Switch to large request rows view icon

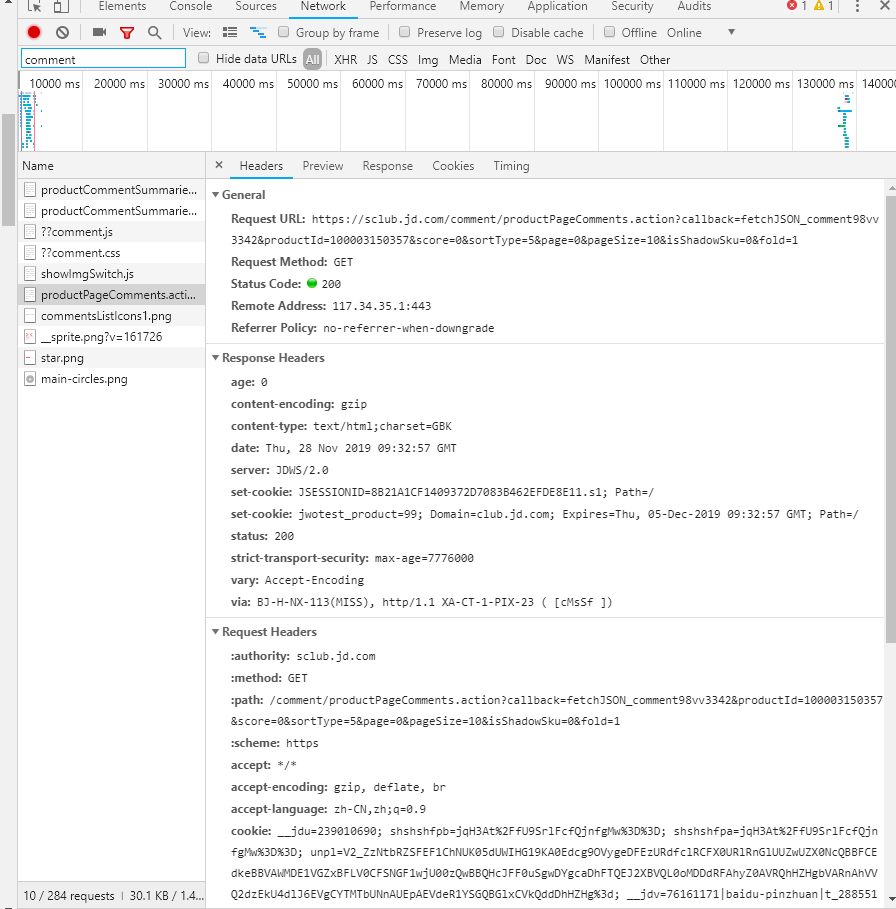click(230, 32)
